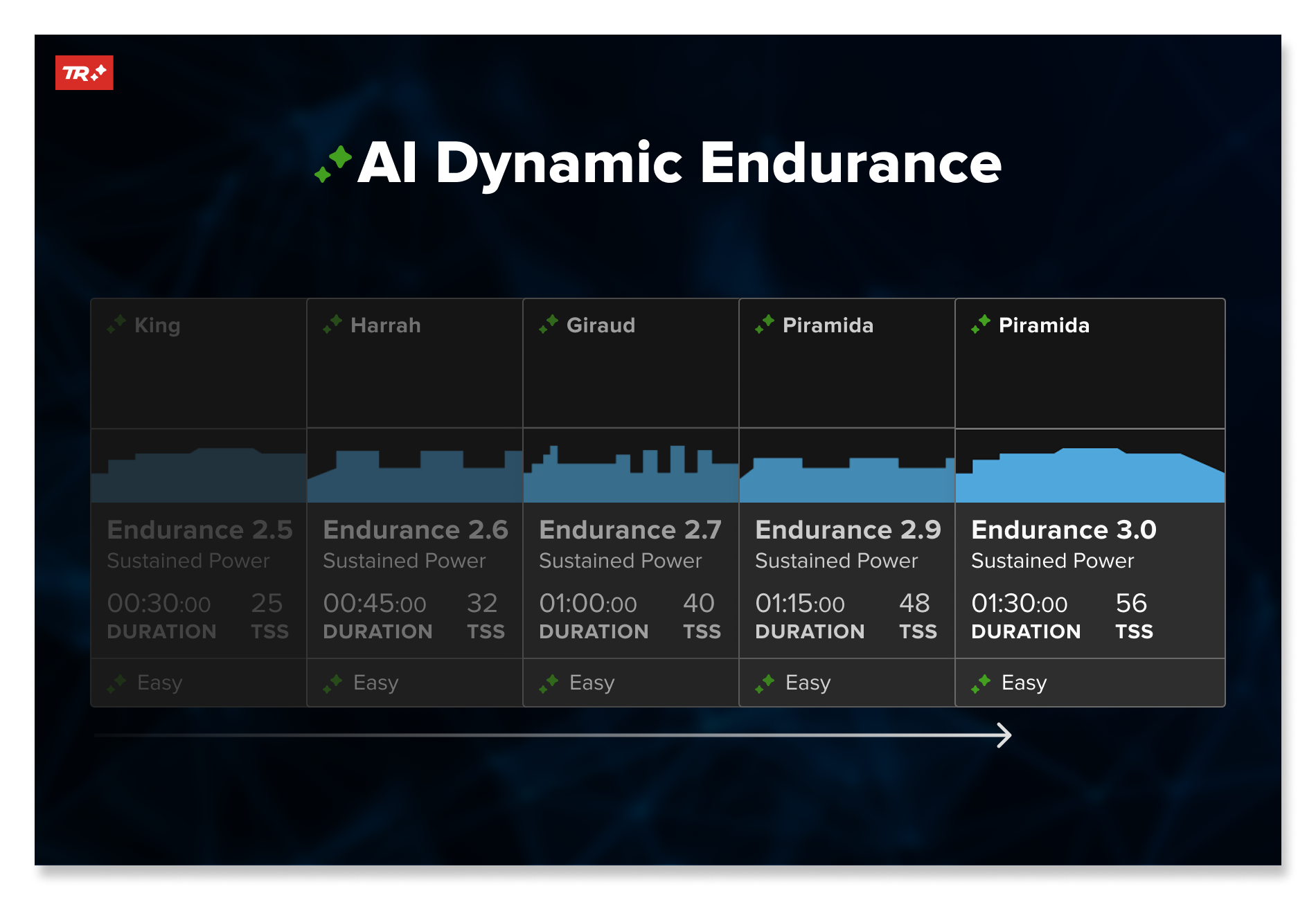1316x900 pixels.
Task: Select the Endurance 2.6 workout title
Action: (416, 530)
